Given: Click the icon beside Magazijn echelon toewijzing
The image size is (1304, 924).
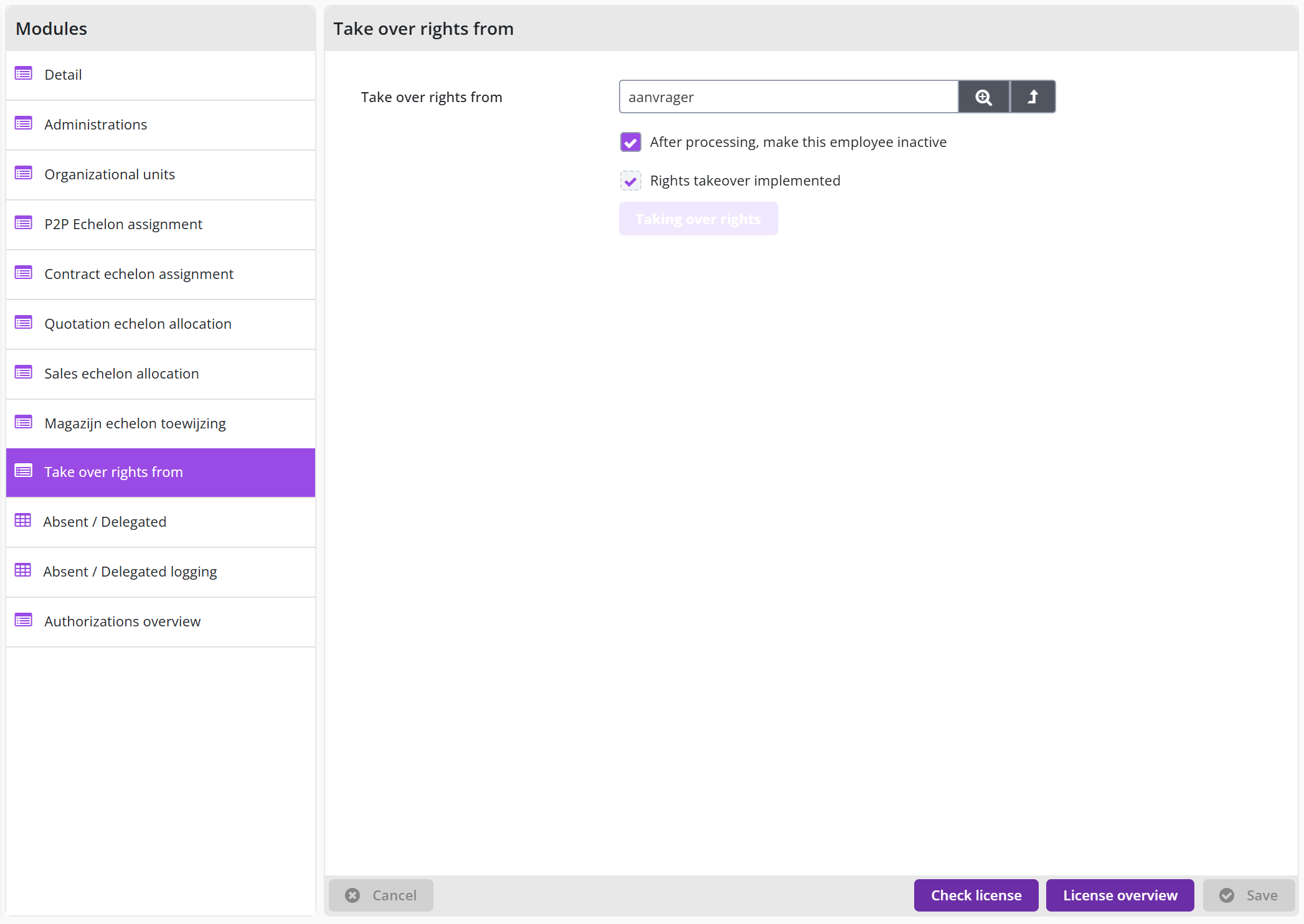Looking at the screenshot, I should pyautogui.click(x=24, y=423).
